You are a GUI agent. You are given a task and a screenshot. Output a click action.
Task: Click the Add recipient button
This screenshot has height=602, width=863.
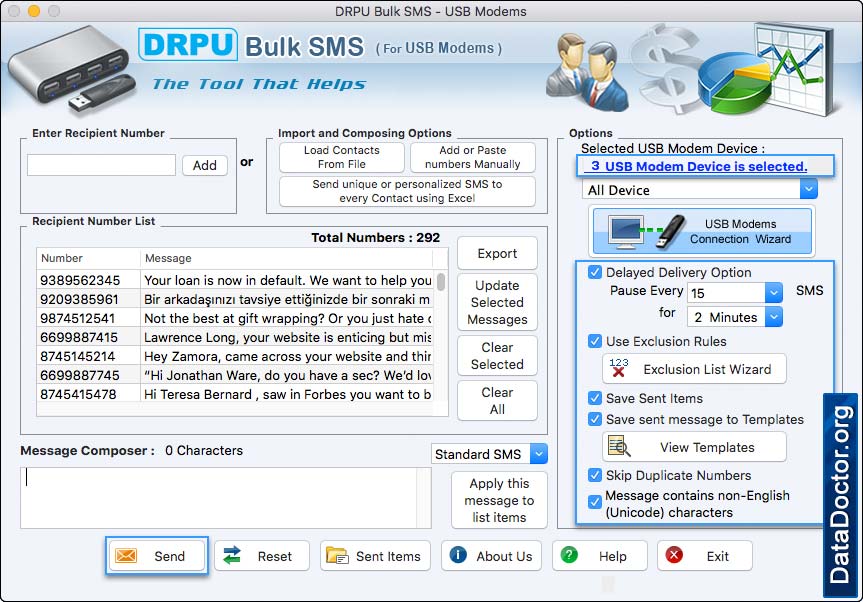click(205, 165)
